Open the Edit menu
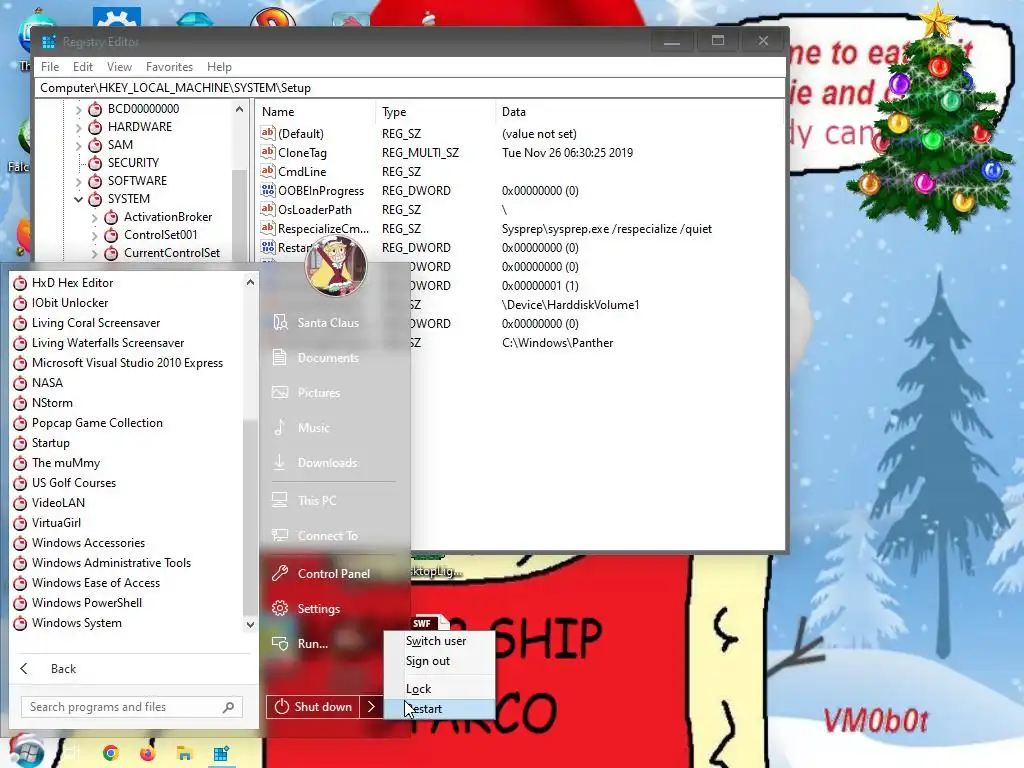This screenshot has height=768, width=1024. [x=83, y=67]
